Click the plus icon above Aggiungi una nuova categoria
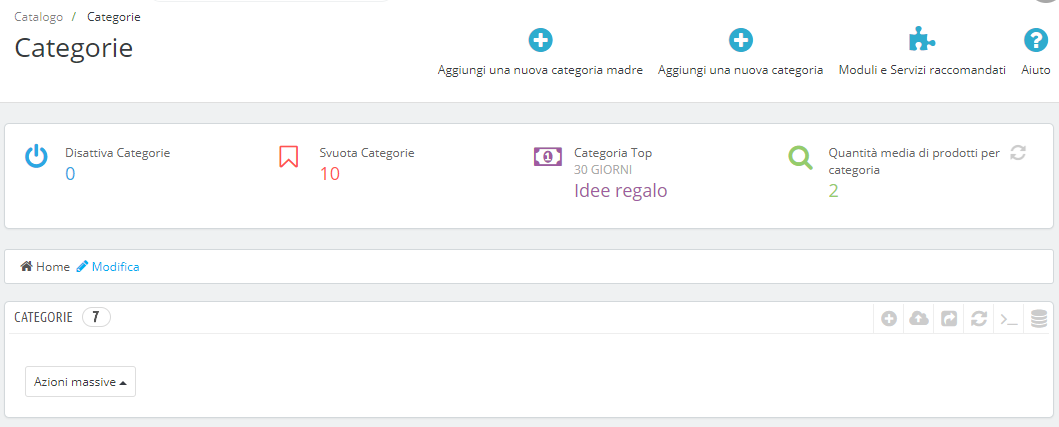 pyautogui.click(x=740, y=41)
